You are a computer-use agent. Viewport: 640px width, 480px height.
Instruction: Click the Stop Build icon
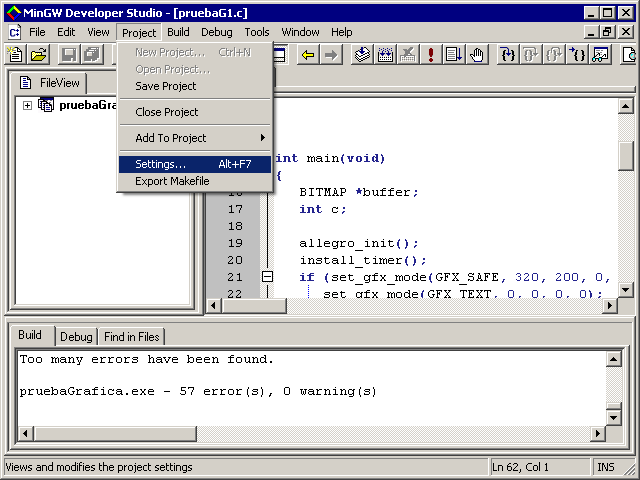coord(408,54)
